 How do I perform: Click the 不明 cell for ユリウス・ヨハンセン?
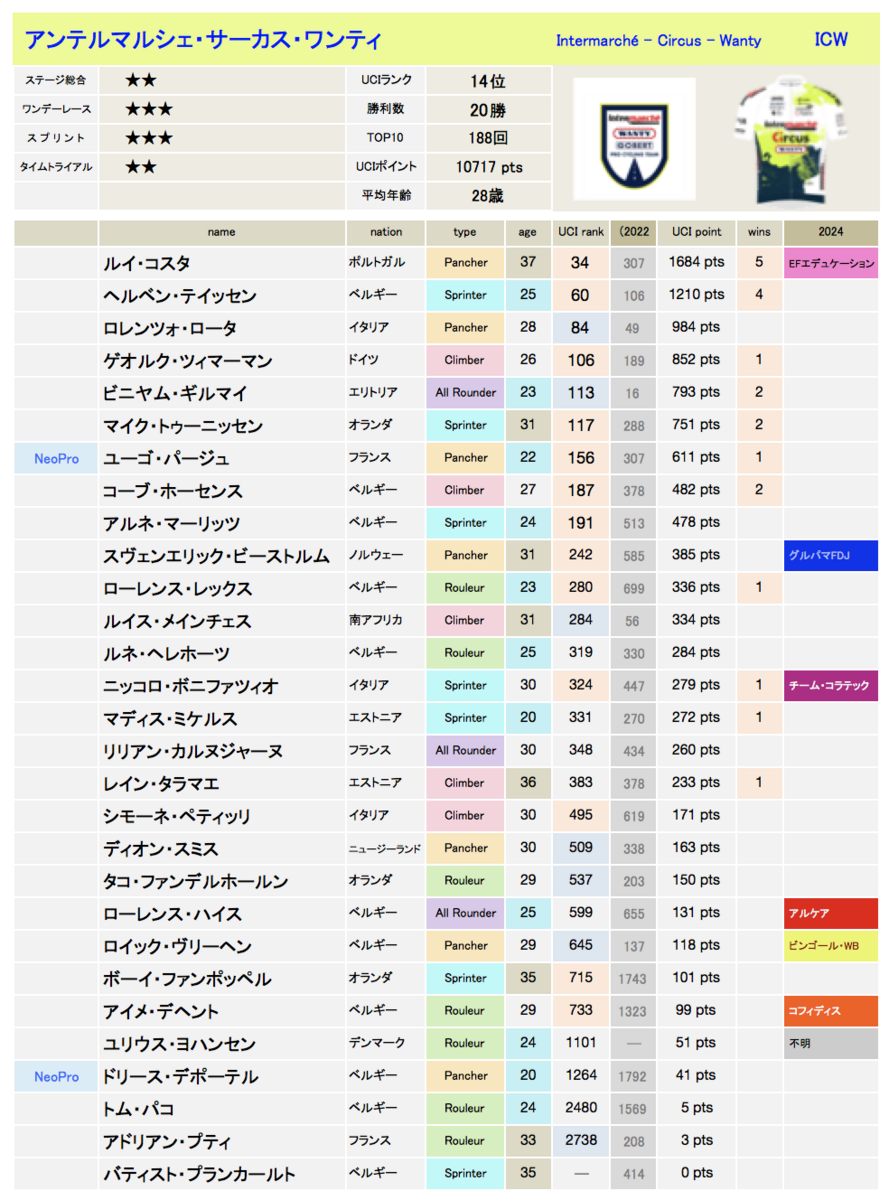[x=831, y=1044]
